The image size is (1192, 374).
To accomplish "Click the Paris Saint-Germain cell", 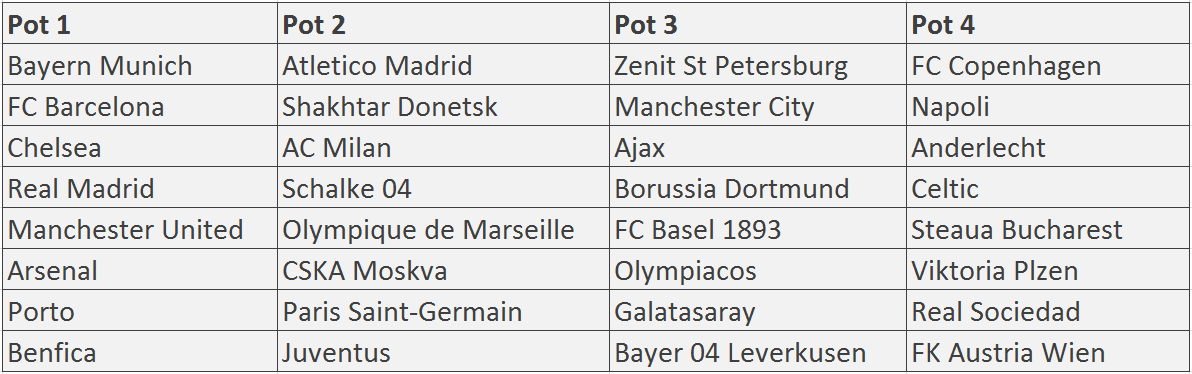I will (x=443, y=312).
